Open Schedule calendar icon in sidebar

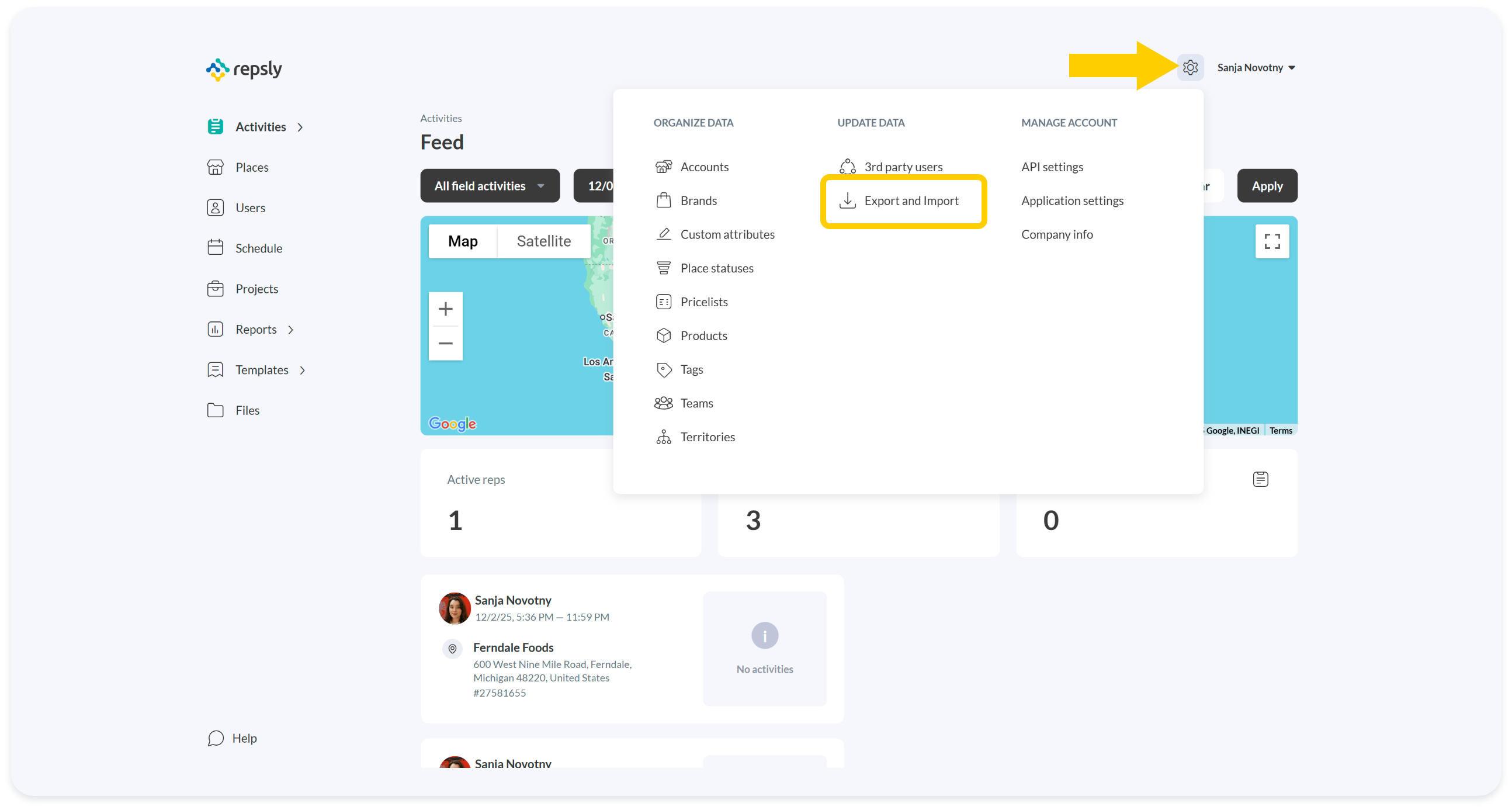pyautogui.click(x=216, y=248)
